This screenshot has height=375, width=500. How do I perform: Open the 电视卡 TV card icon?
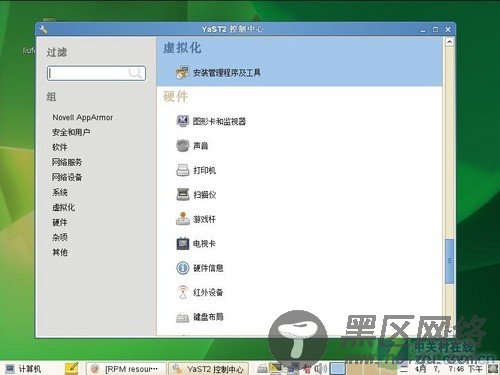point(182,243)
